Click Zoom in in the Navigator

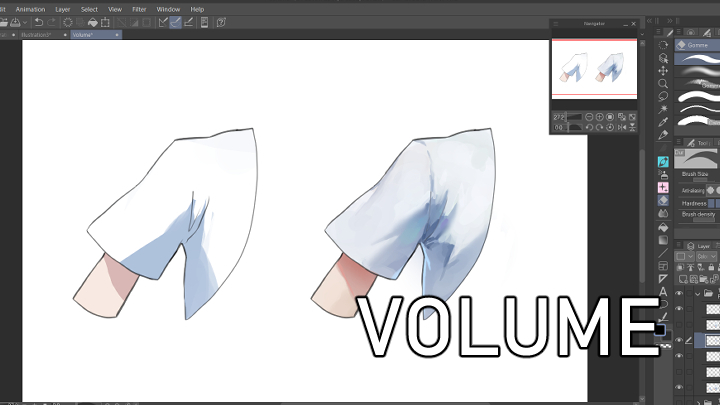click(599, 117)
